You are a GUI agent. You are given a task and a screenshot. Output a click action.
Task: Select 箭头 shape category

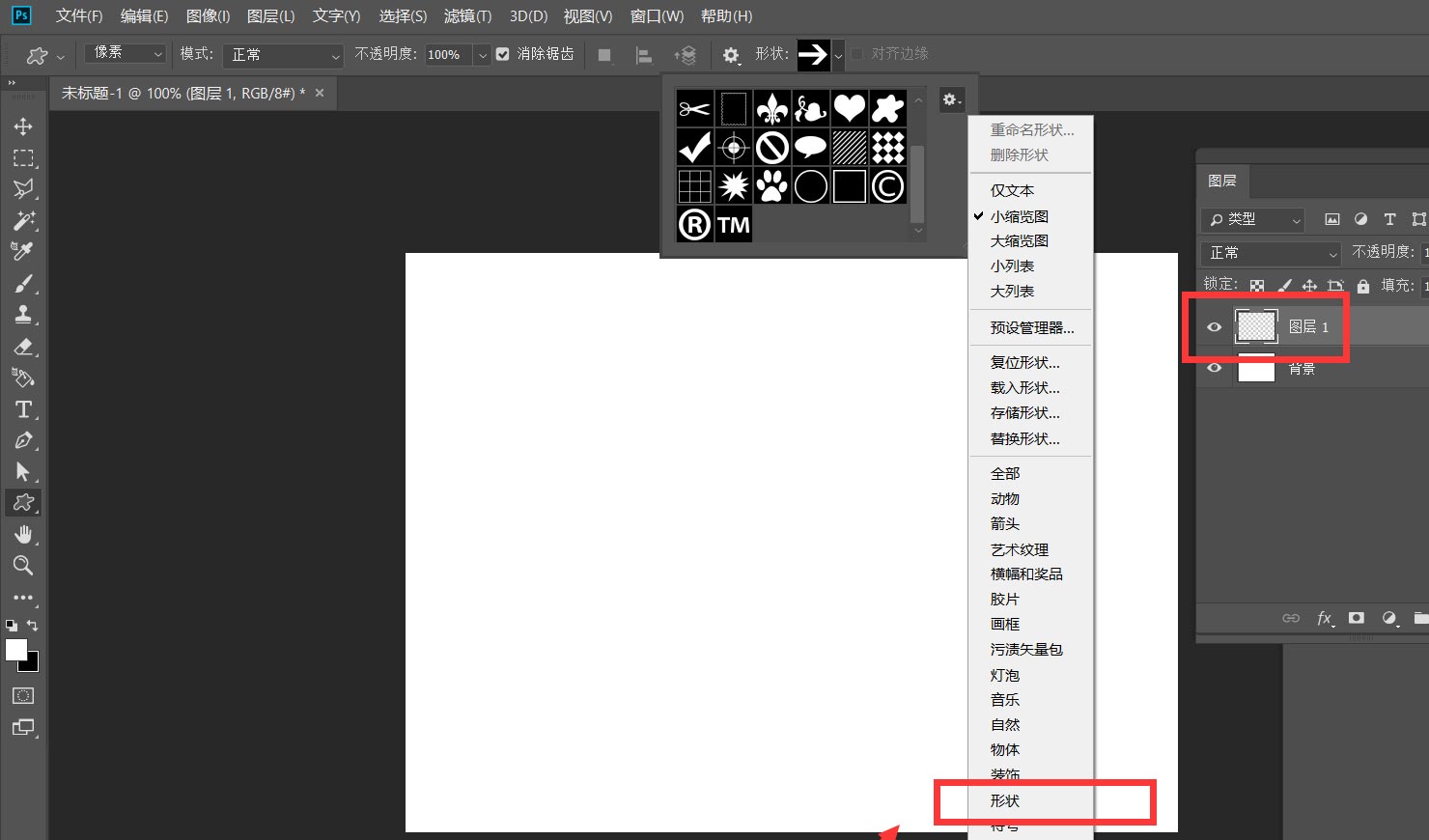pos(1005,523)
